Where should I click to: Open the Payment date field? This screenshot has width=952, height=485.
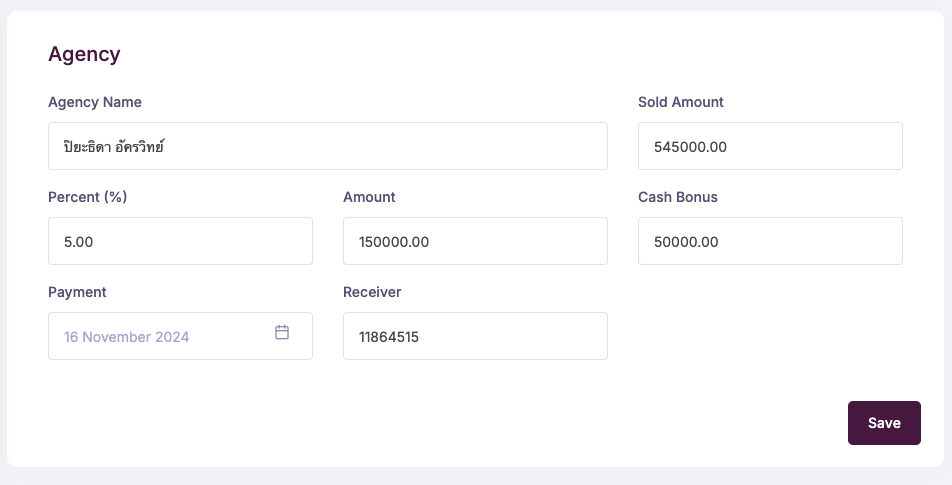[180, 336]
